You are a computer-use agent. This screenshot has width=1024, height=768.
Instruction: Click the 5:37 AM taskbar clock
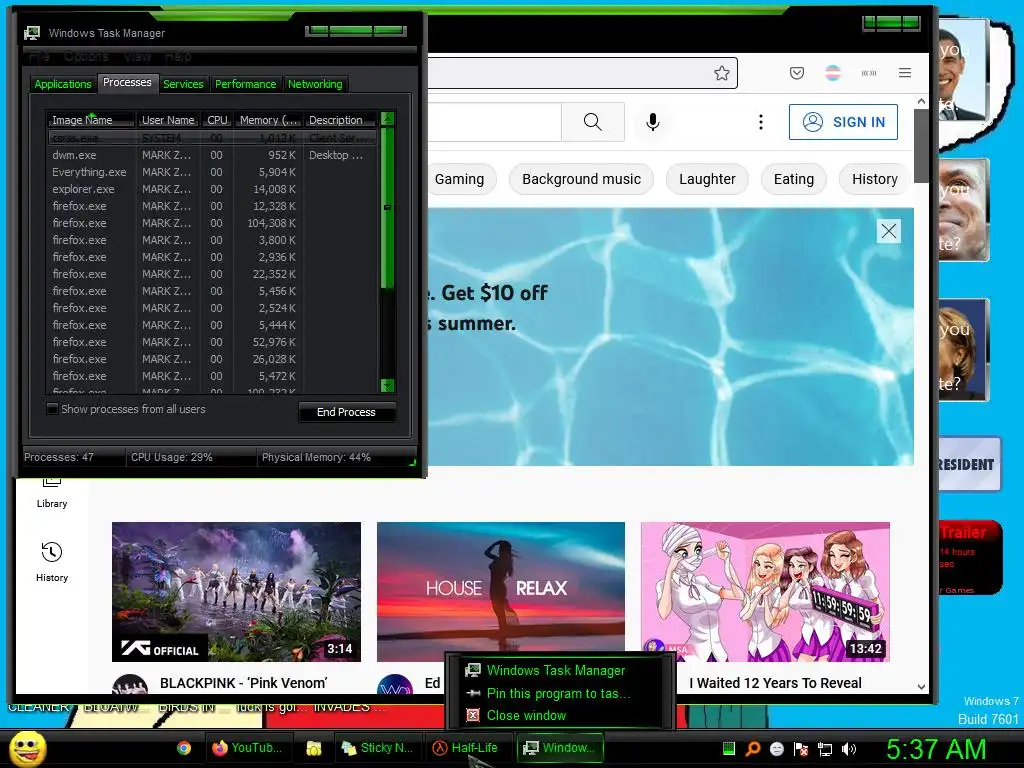tap(936, 749)
